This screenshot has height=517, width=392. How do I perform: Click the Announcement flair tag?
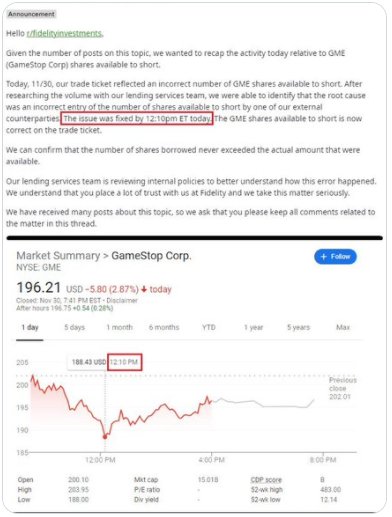(x=31, y=14)
